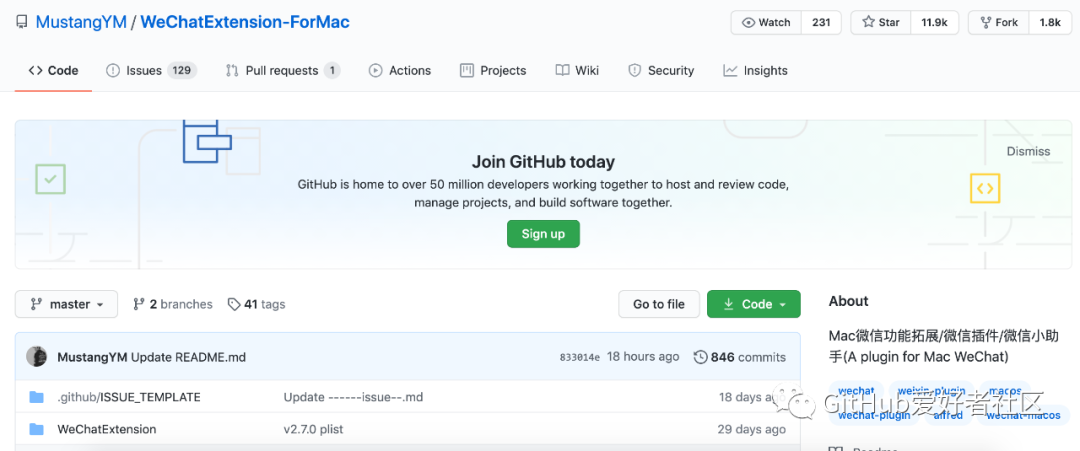The image size is (1080, 451).
Task: Click the Go to file button
Action: click(659, 304)
